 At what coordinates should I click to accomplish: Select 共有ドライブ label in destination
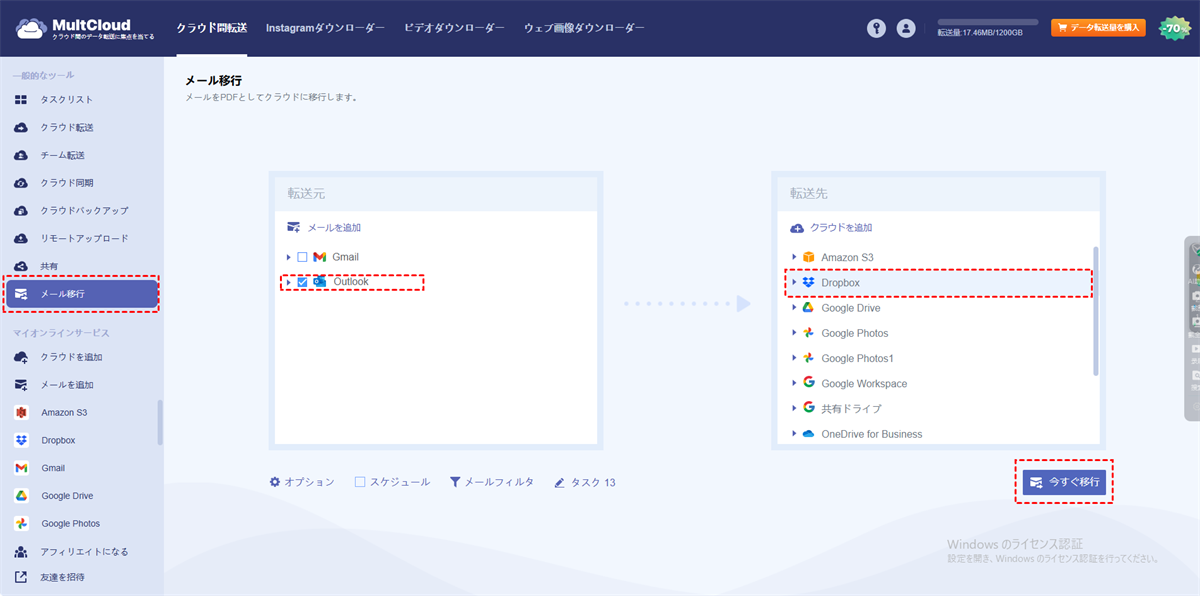click(x=851, y=409)
